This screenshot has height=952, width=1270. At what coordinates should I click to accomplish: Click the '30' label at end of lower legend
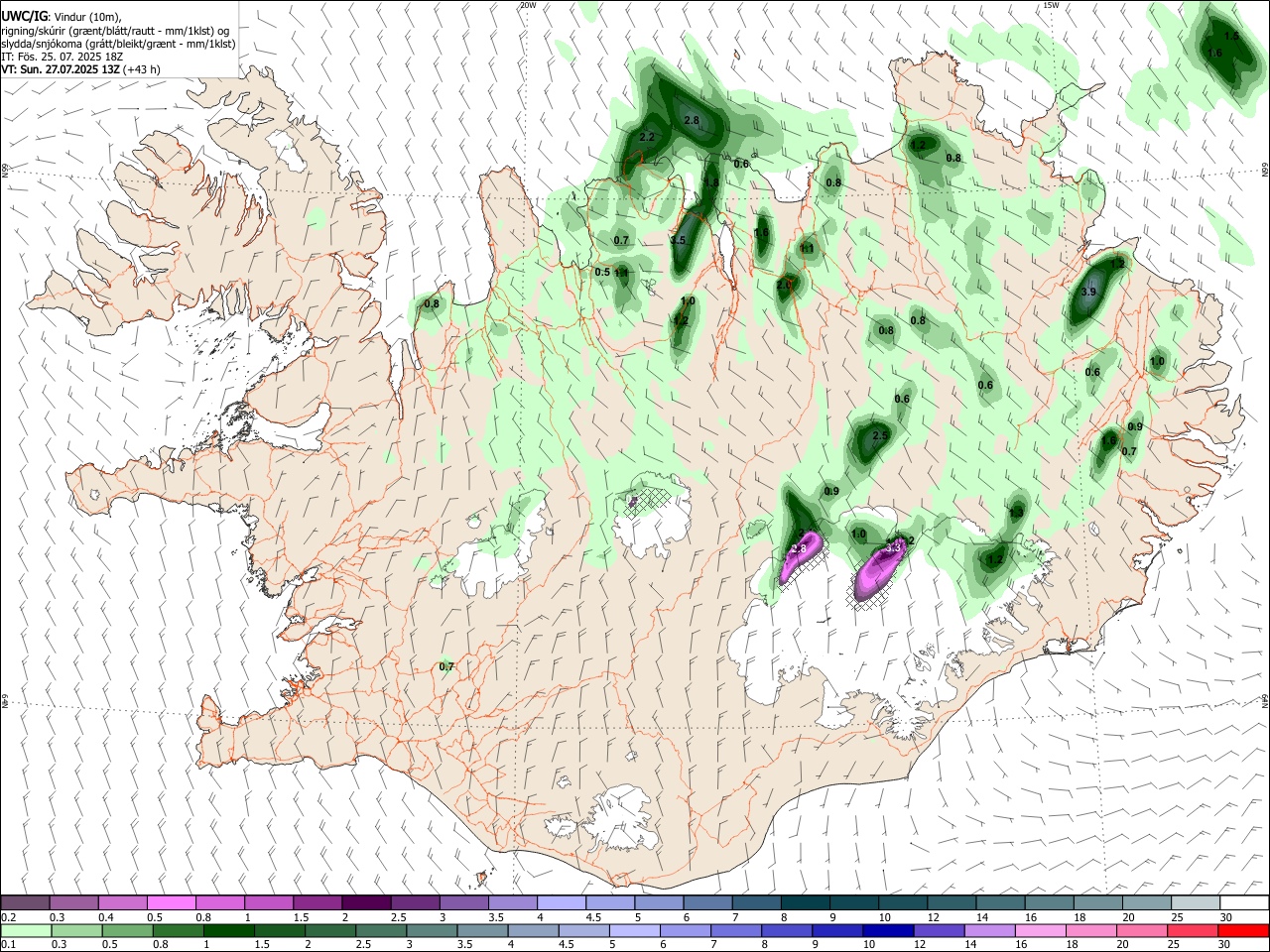[1226, 945]
